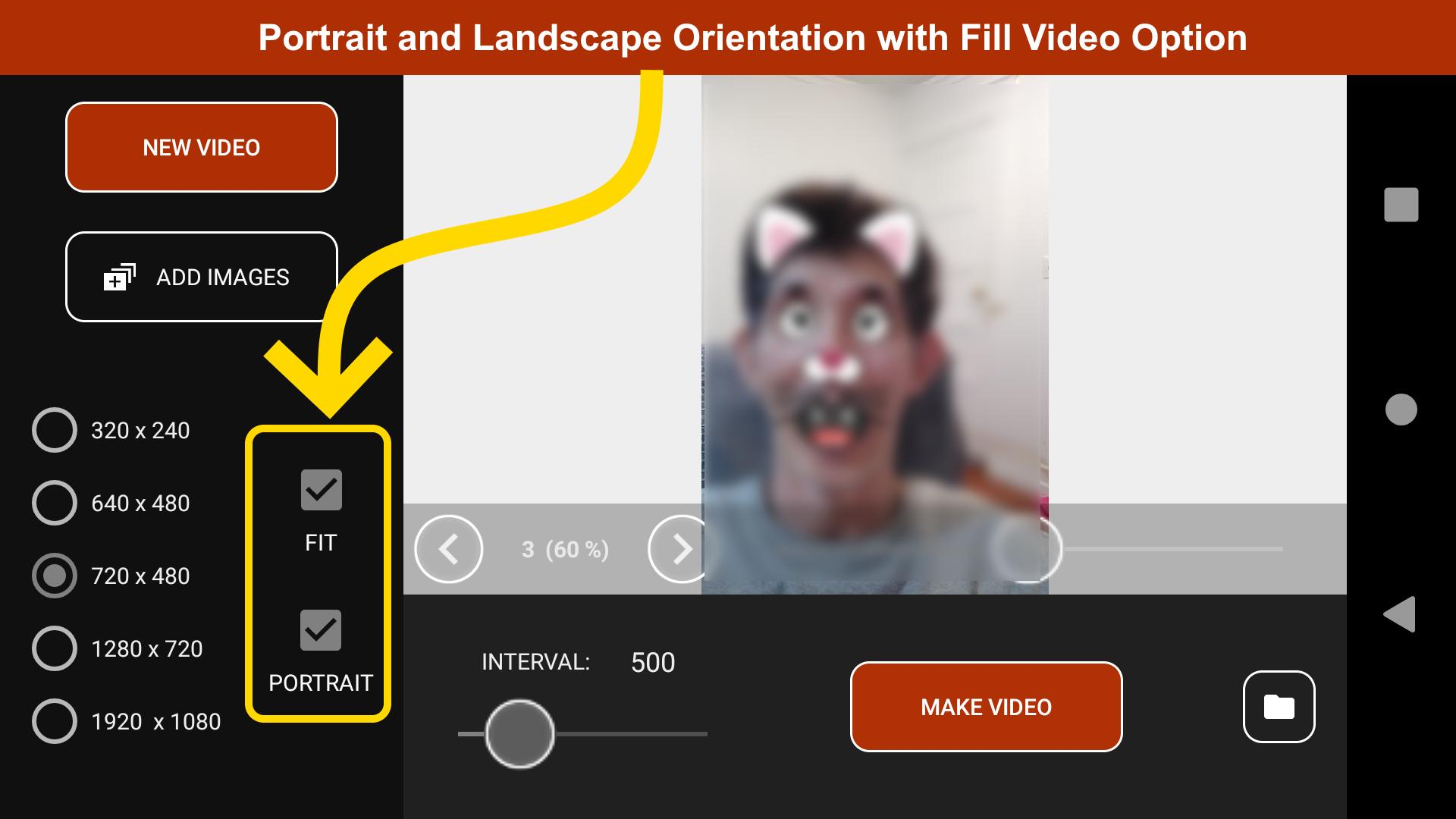
Task: Go to previous image with left arrow
Action: pyautogui.click(x=448, y=549)
